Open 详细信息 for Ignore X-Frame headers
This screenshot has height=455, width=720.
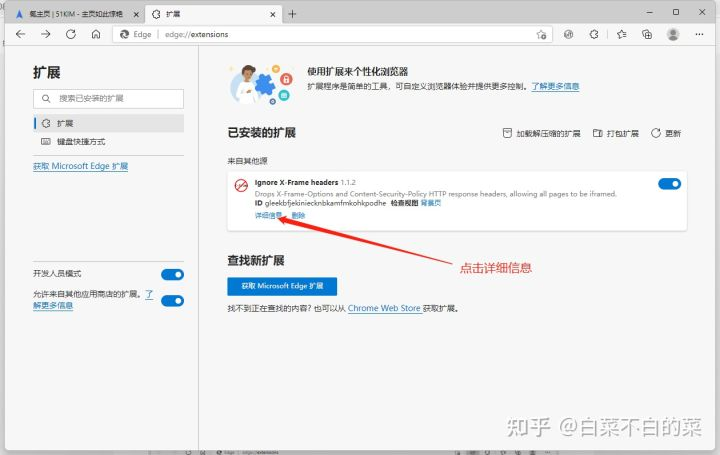coord(268,215)
